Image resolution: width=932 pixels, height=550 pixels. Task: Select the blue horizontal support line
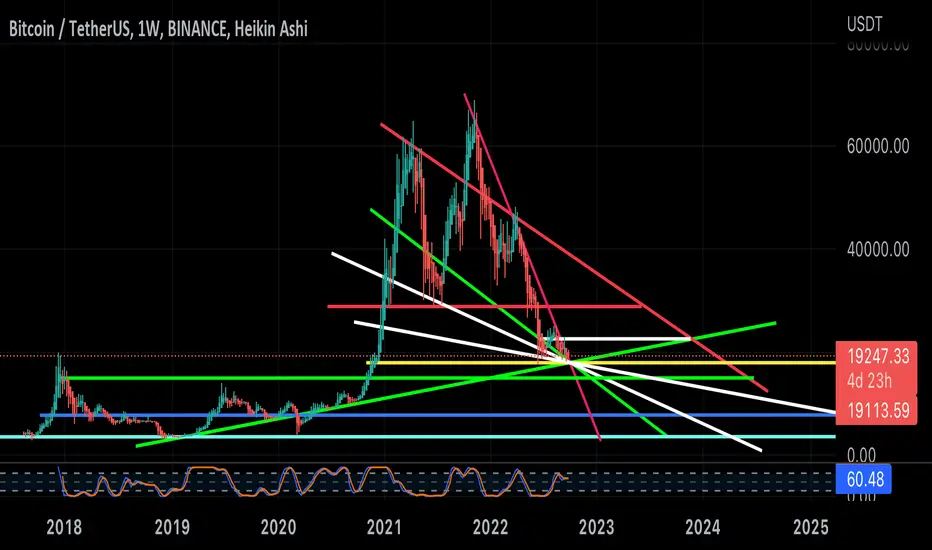[x=437, y=415]
